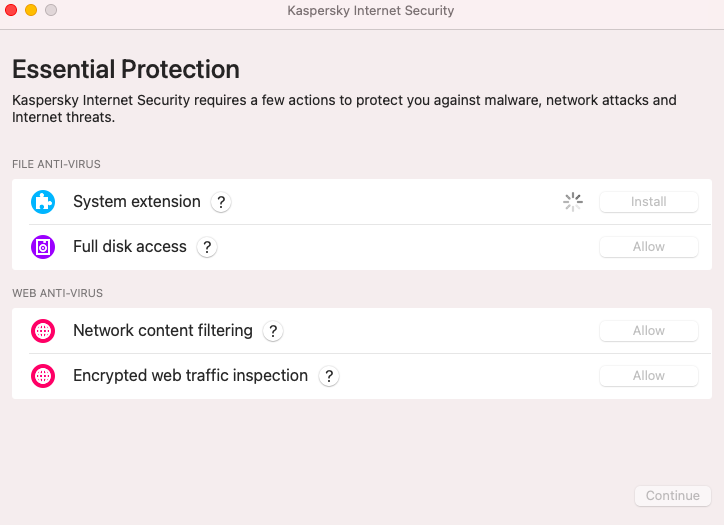Click the Essential Protection heading
724x525 pixels.
126,70
